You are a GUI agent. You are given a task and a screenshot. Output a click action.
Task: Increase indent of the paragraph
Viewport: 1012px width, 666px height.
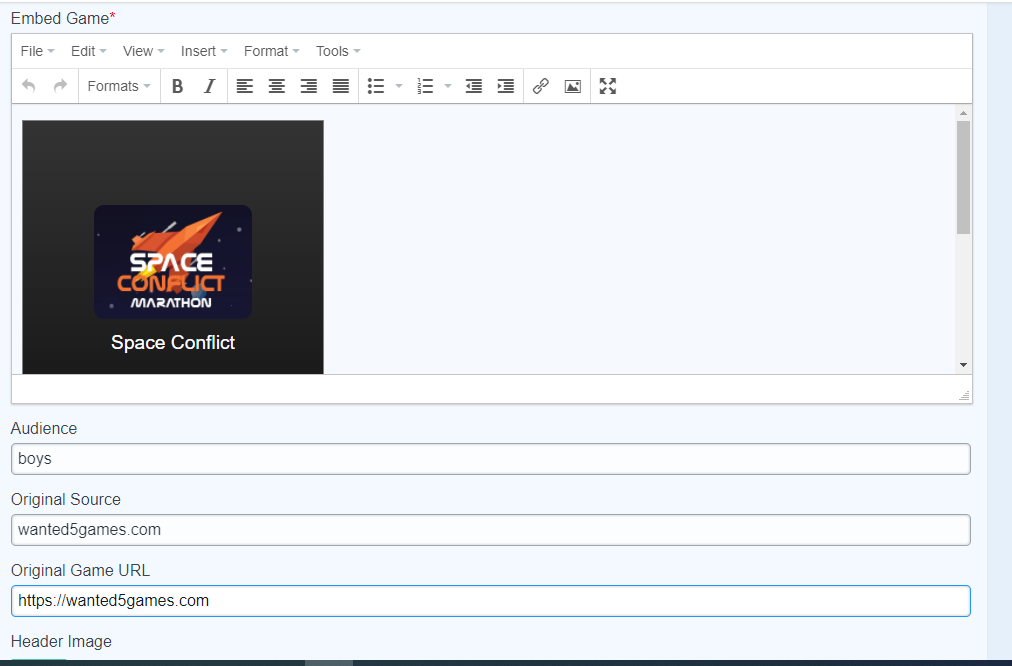tap(506, 86)
